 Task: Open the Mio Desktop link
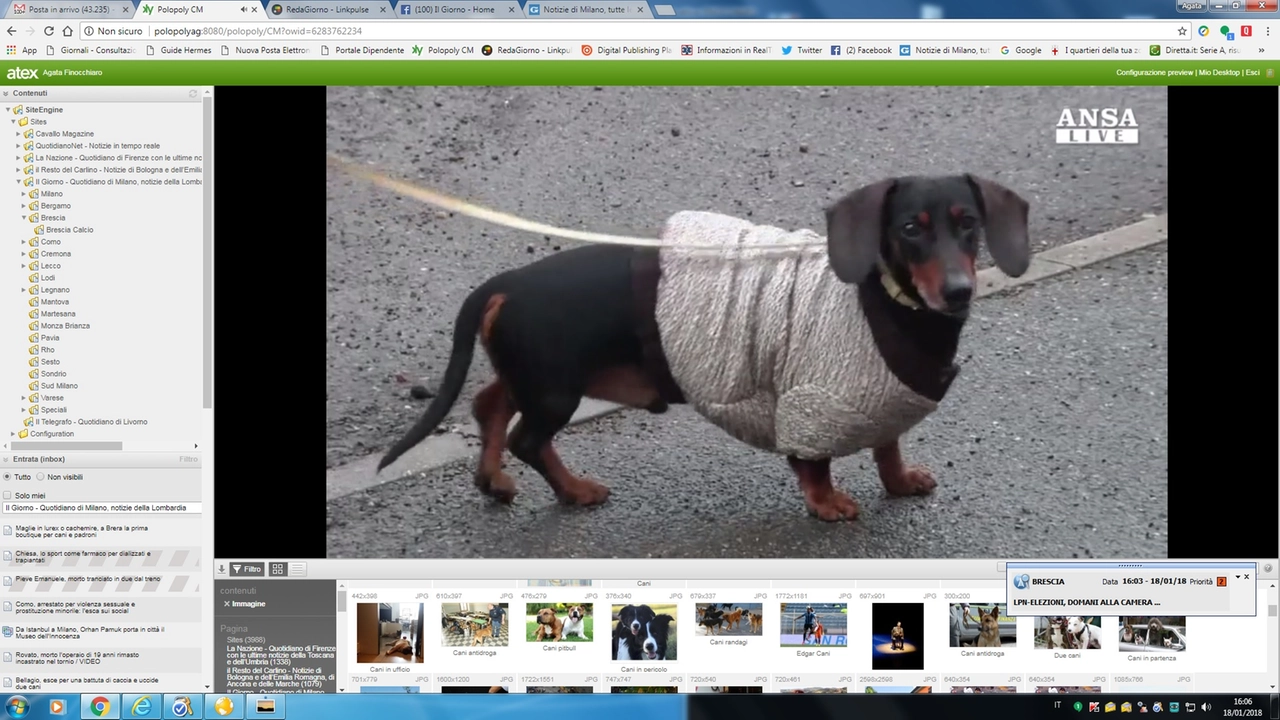tap(1219, 73)
